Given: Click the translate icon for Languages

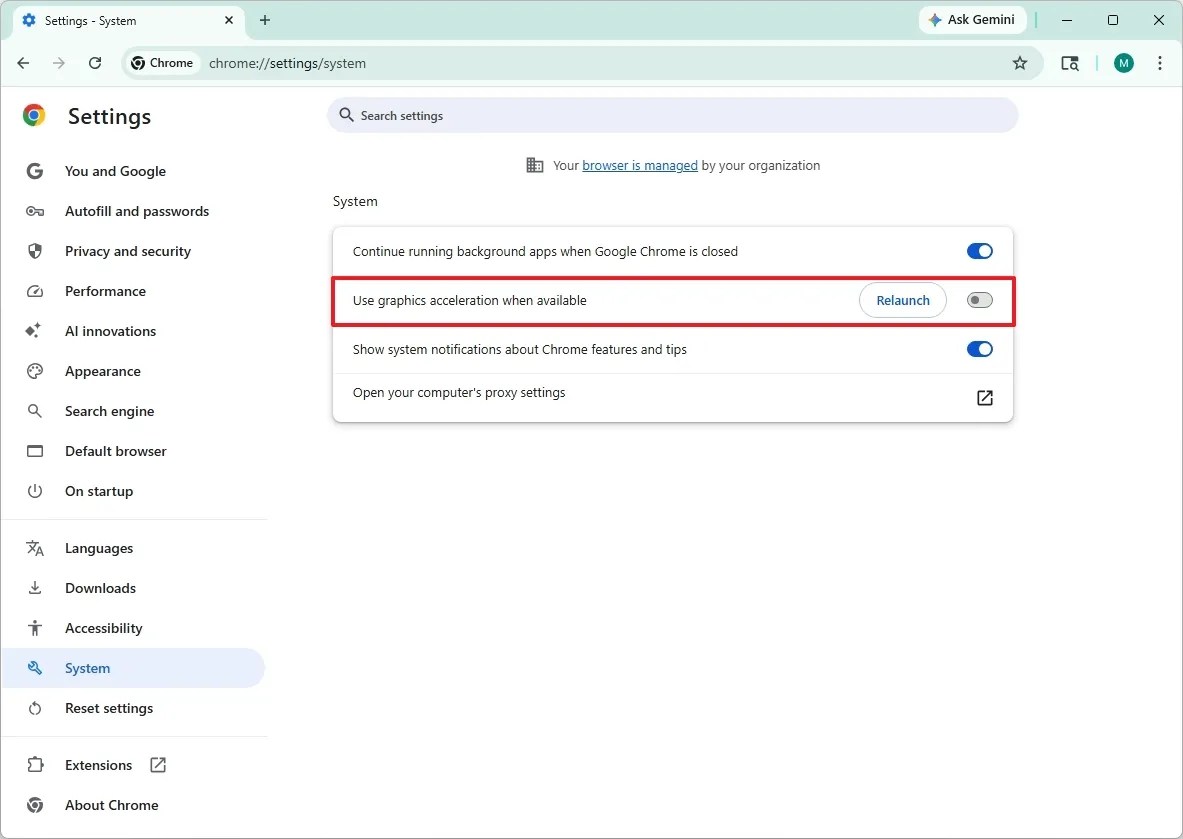Looking at the screenshot, I should click(x=35, y=549).
